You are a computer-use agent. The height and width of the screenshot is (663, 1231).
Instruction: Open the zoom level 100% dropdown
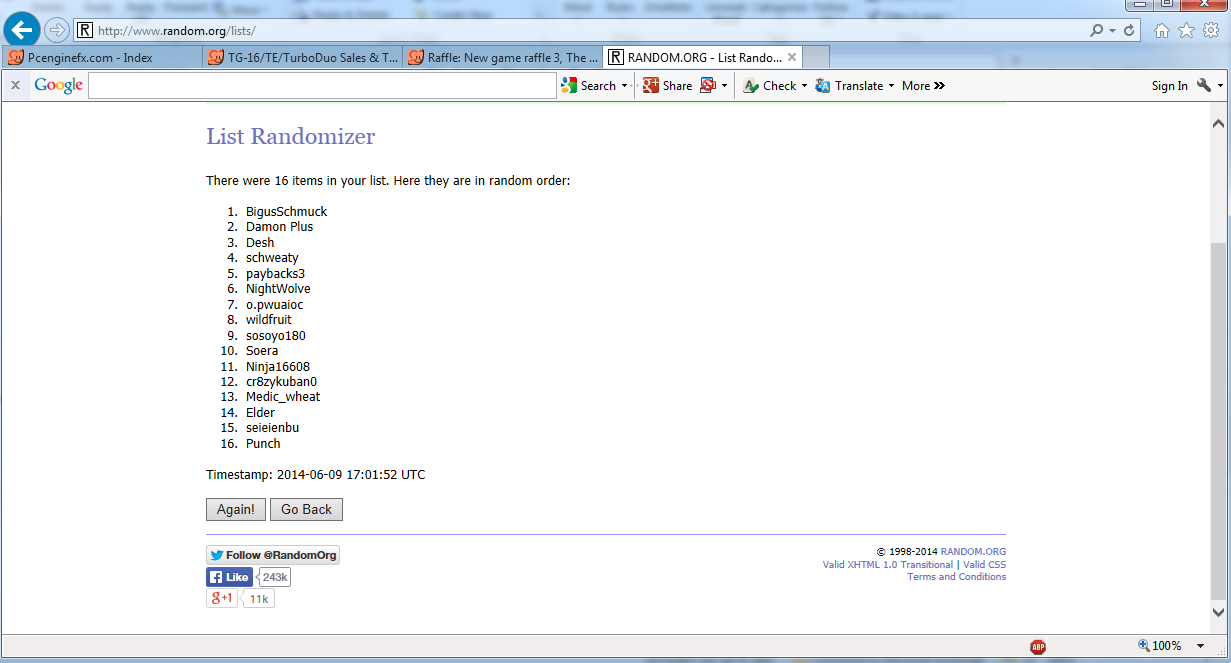pyautogui.click(x=1200, y=646)
